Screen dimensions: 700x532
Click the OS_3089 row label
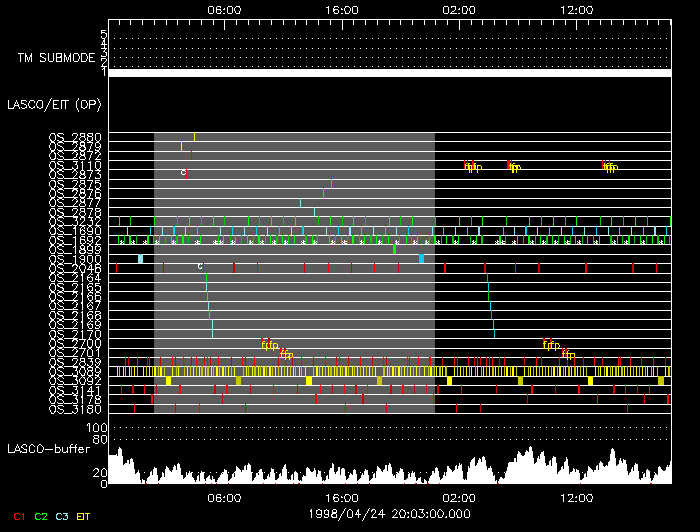tap(75, 371)
